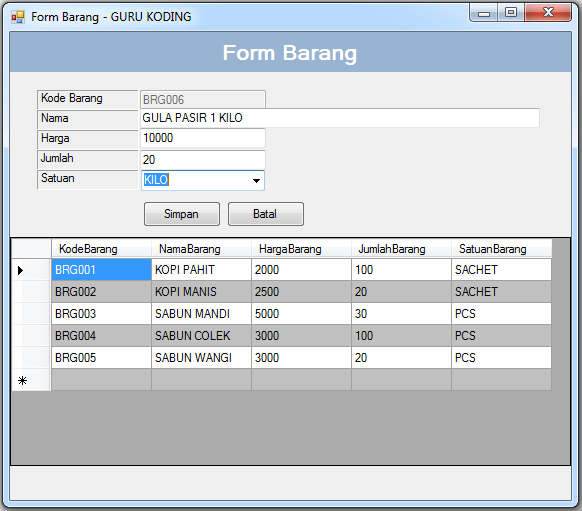Select quantity cell 30
Image resolution: width=582 pixels, height=511 pixels.
click(x=402, y=314)
